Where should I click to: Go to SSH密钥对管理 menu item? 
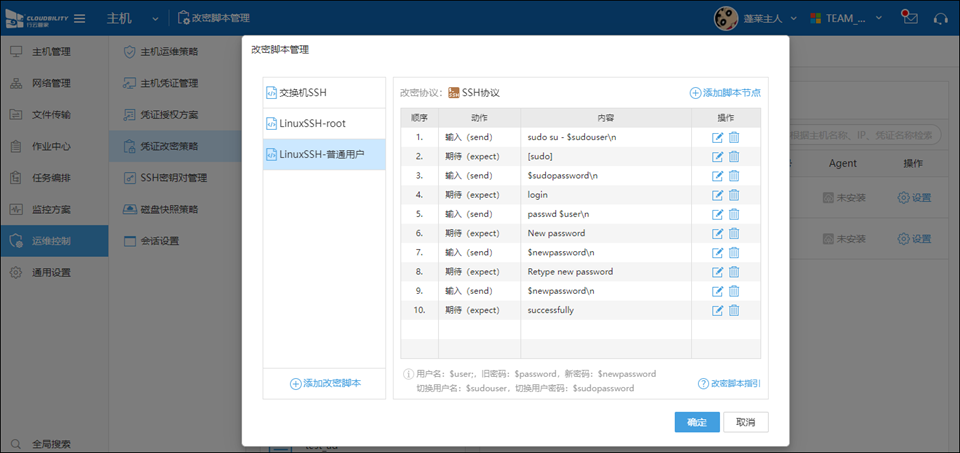pyautogui.click(x=172, y=178)
